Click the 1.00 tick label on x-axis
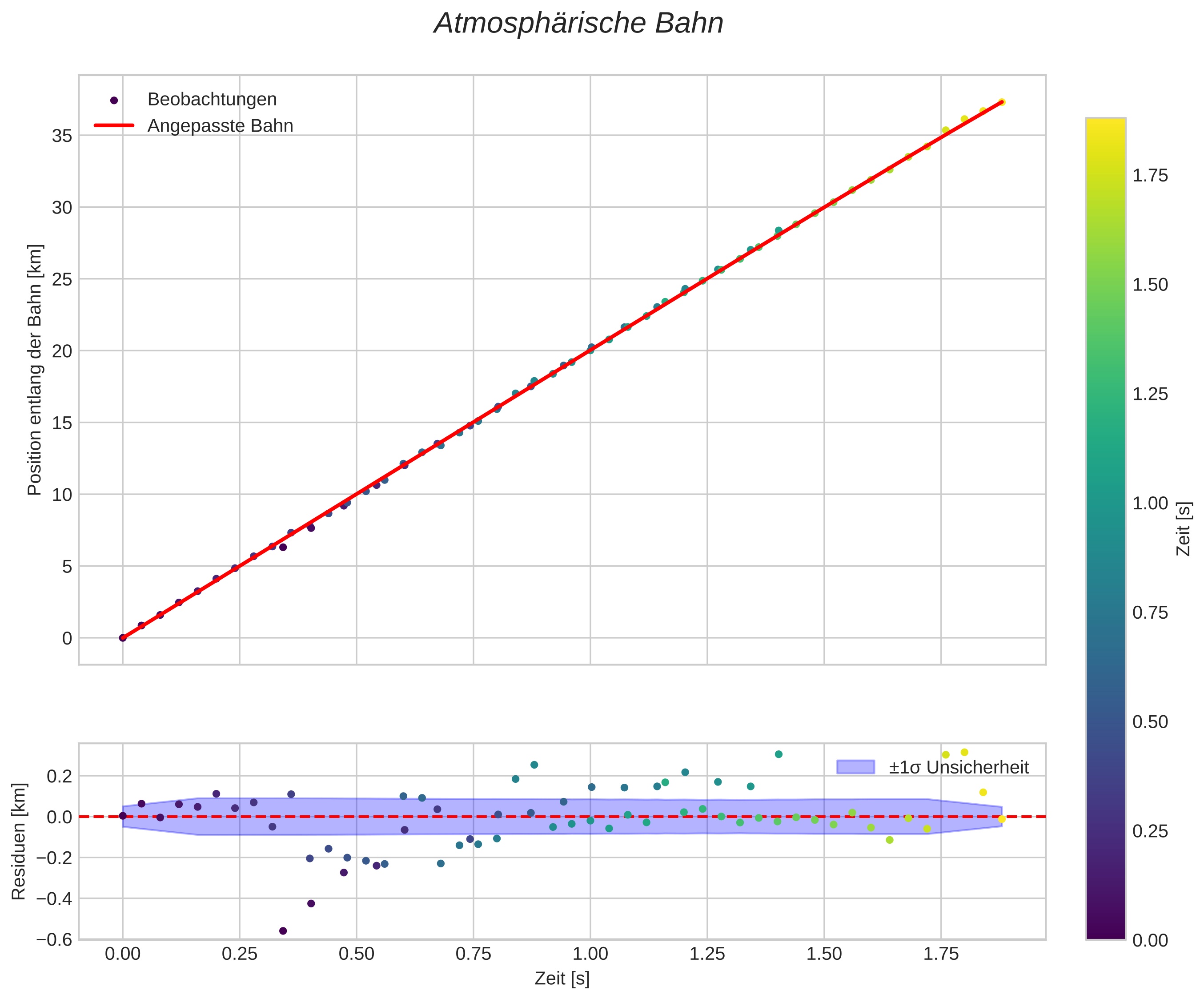This screenshot has height=999, width=1204. tap(590, 954)
